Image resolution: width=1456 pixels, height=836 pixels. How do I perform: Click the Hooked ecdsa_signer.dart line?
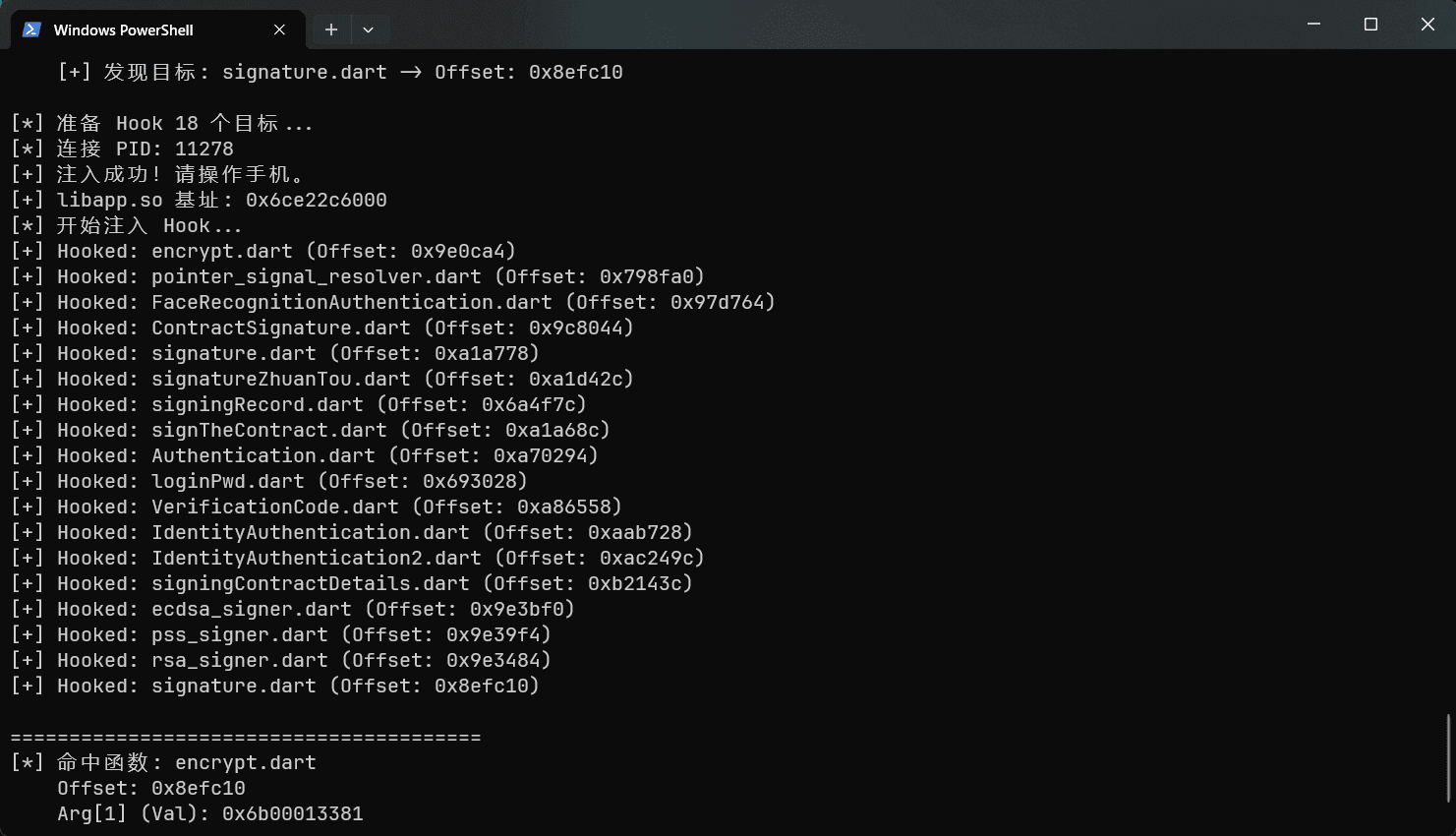click(x=293, y=609)
